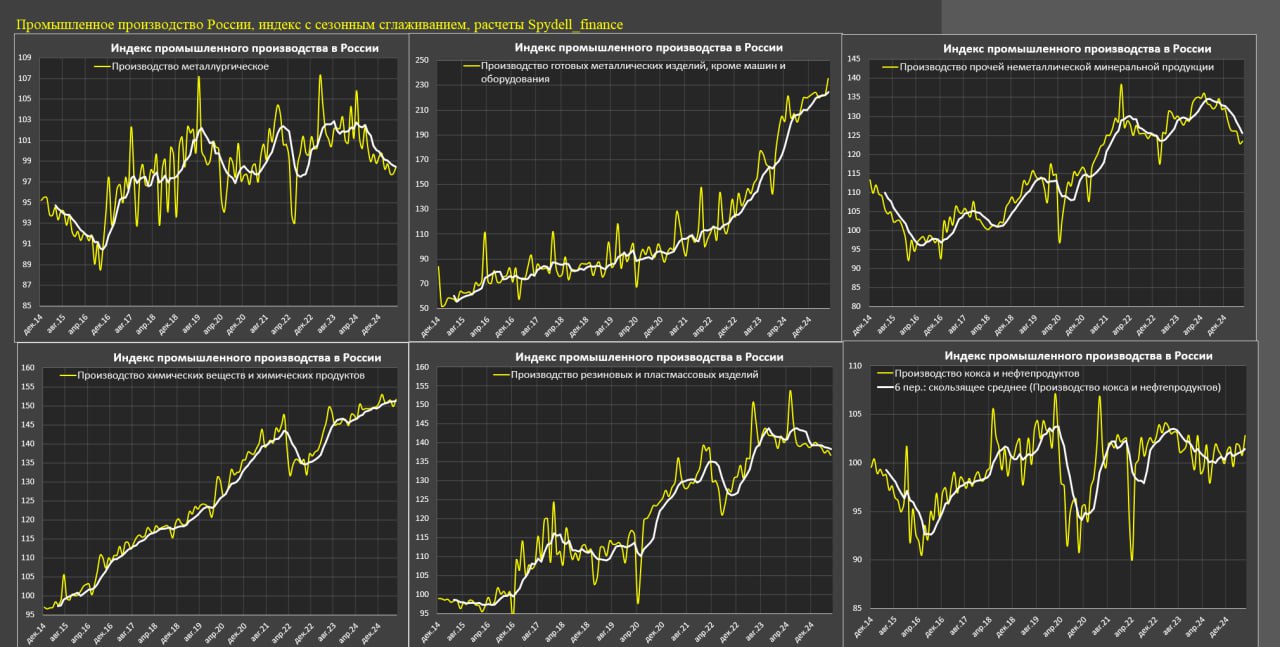The image size is (1280, 647).
Task: Select the '6 пер.: скользящее среднее' legend entry
Action: 1063,387
